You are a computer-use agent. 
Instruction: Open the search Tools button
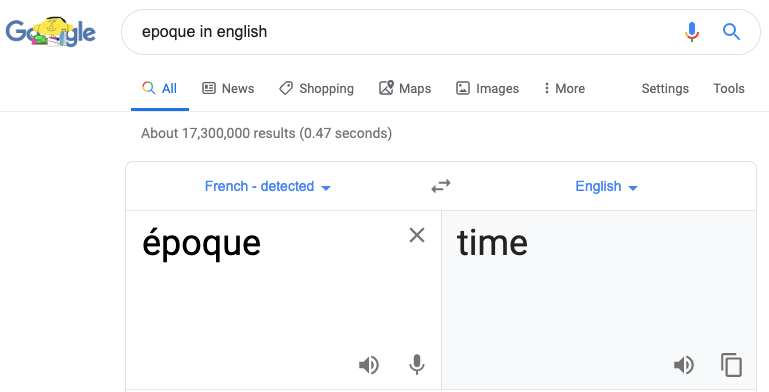point(729,88)
